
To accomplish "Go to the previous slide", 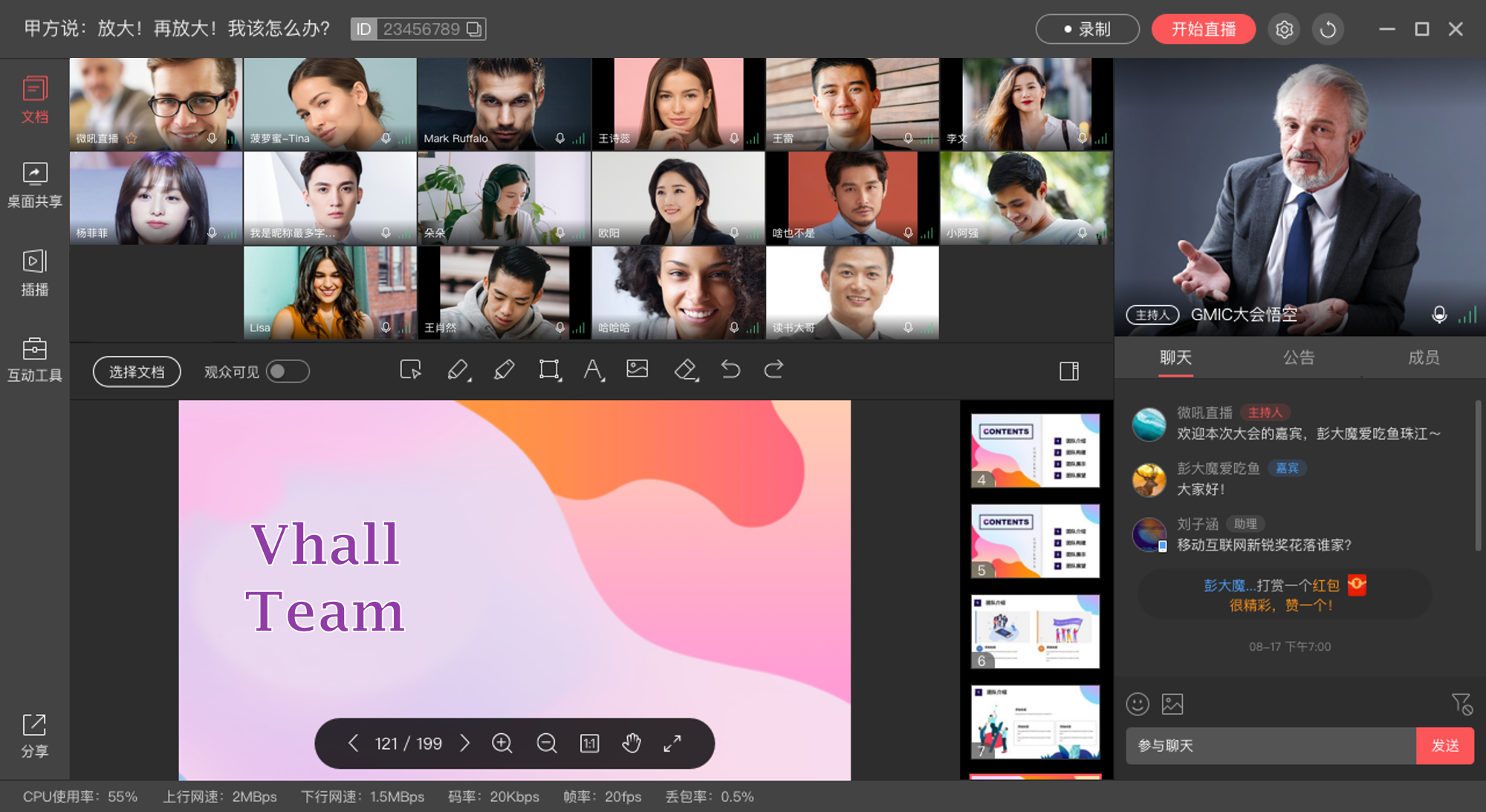I will point(354,743).
